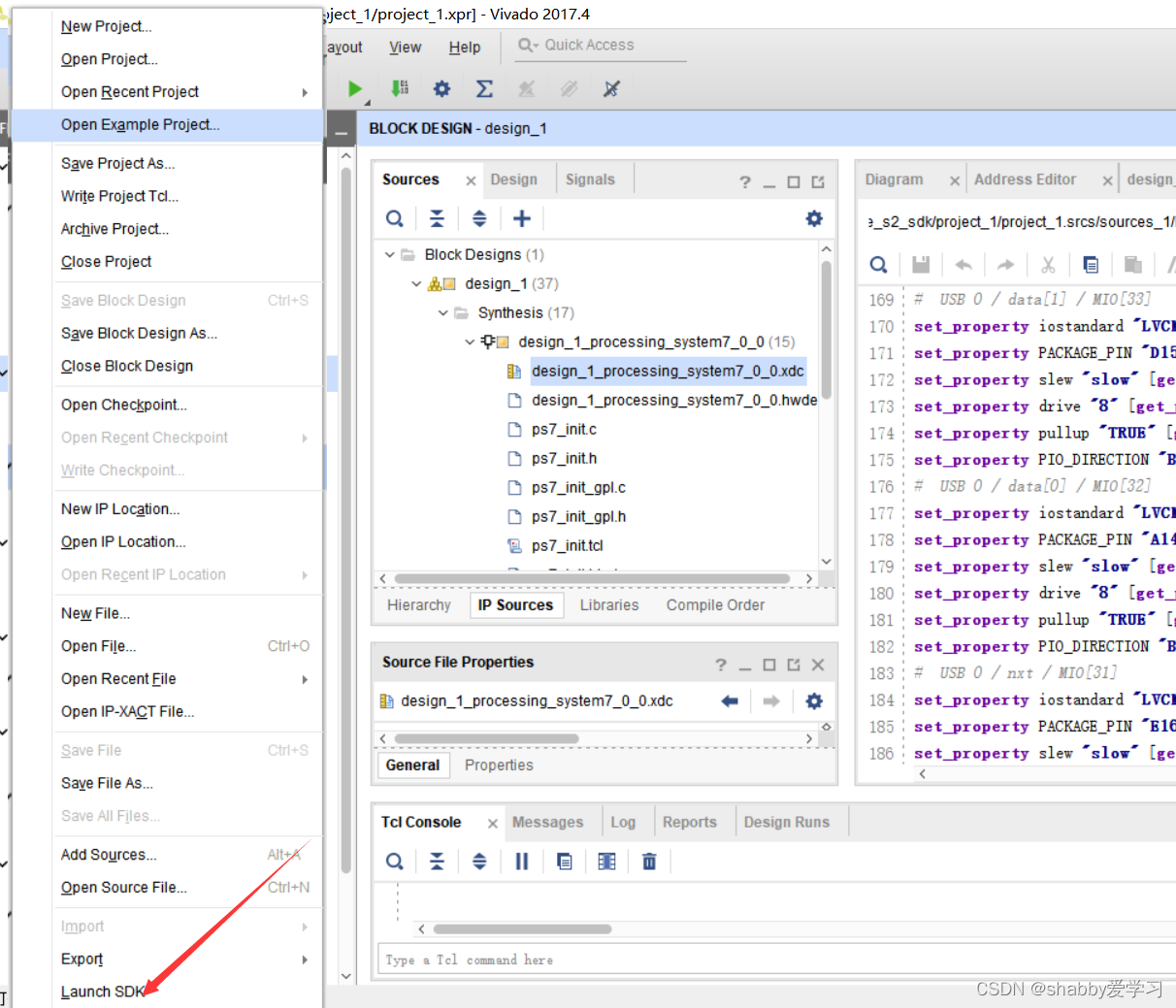The width and height of the screenshot is (1176, 1008).
Task: Open the Design Runs tab
Action: click(x=787, y=823)
